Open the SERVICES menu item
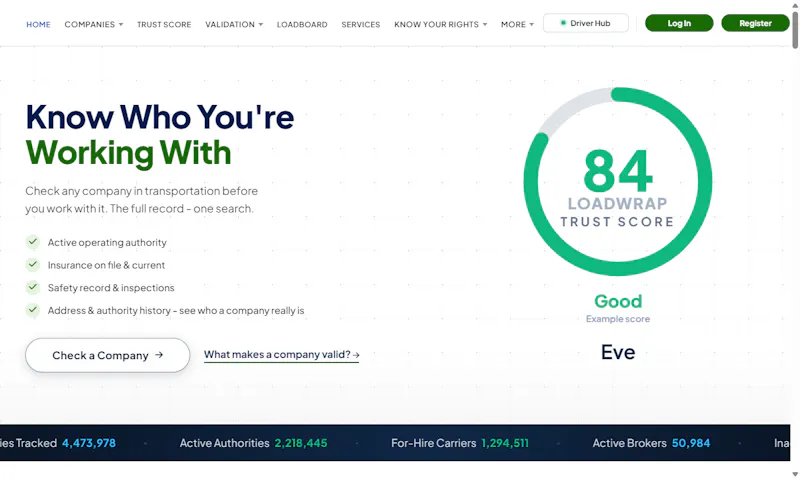The image size is (800, 479). coord(361,24)
